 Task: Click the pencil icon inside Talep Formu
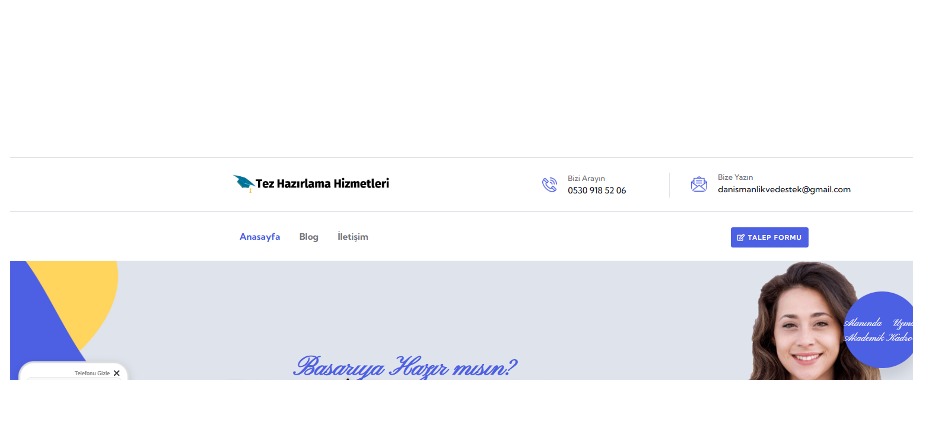[740, 237]
